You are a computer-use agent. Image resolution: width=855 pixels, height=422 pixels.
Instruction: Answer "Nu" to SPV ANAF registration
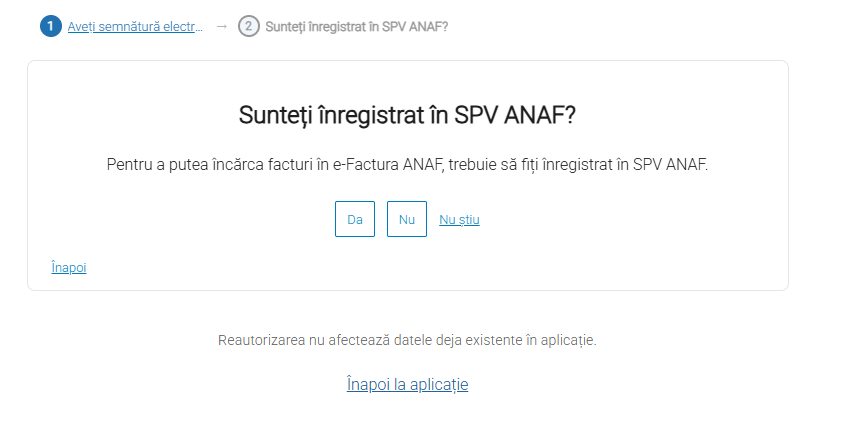[407, 219]
